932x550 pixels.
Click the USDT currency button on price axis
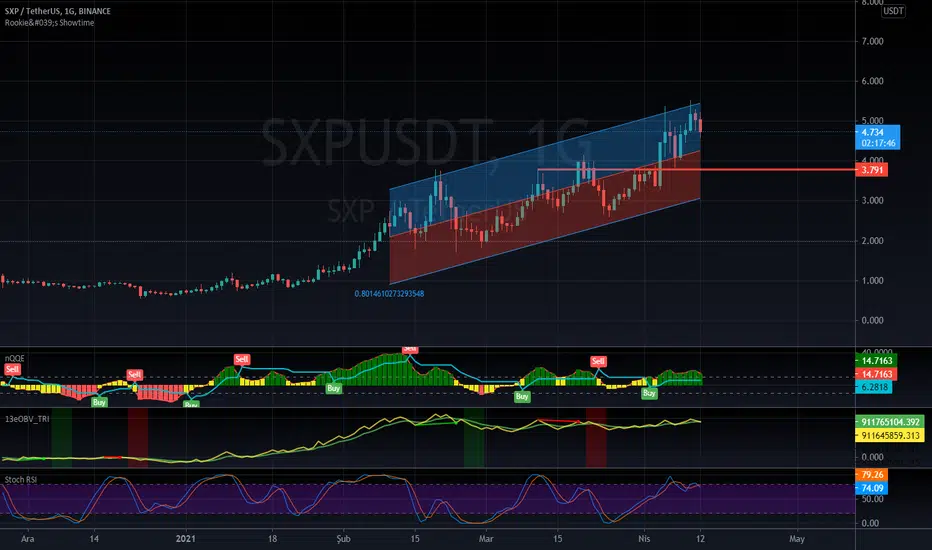pyautogui.click(x=893, y=11)
